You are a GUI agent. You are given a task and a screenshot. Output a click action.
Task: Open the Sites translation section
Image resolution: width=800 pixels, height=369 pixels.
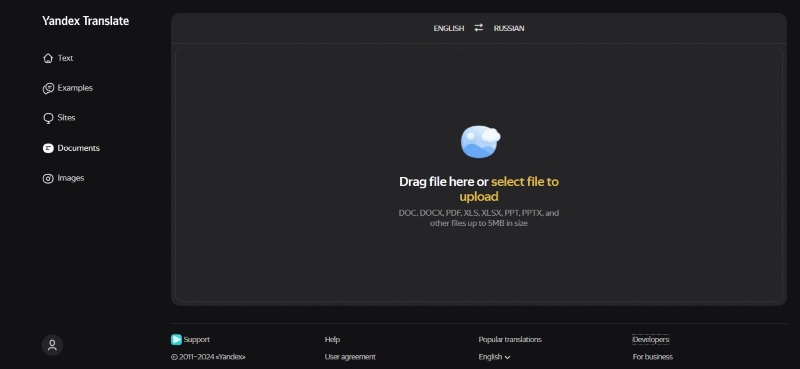[66, 118]
